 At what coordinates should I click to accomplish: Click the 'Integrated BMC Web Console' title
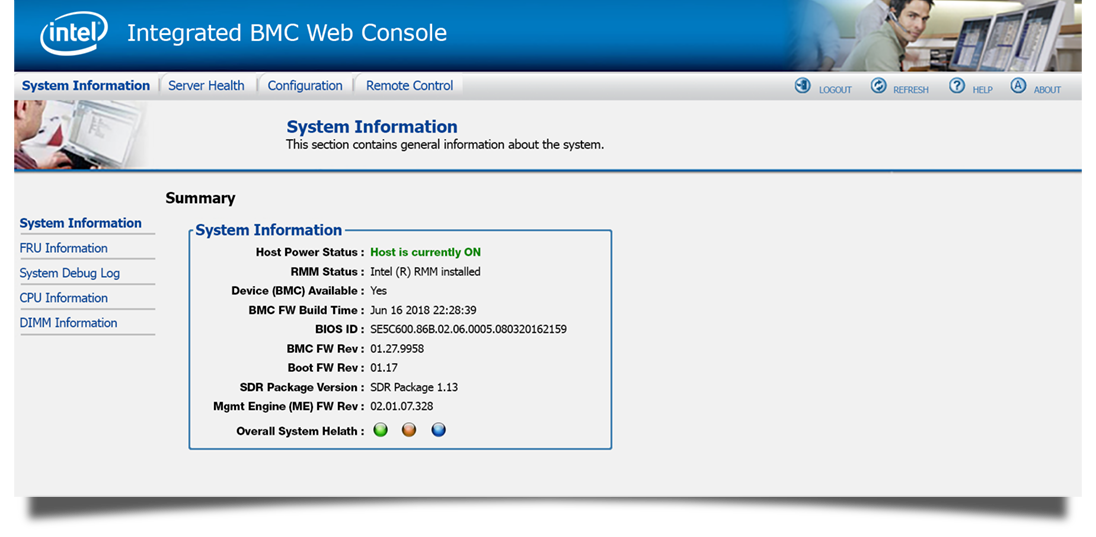[x=287, y=33]
